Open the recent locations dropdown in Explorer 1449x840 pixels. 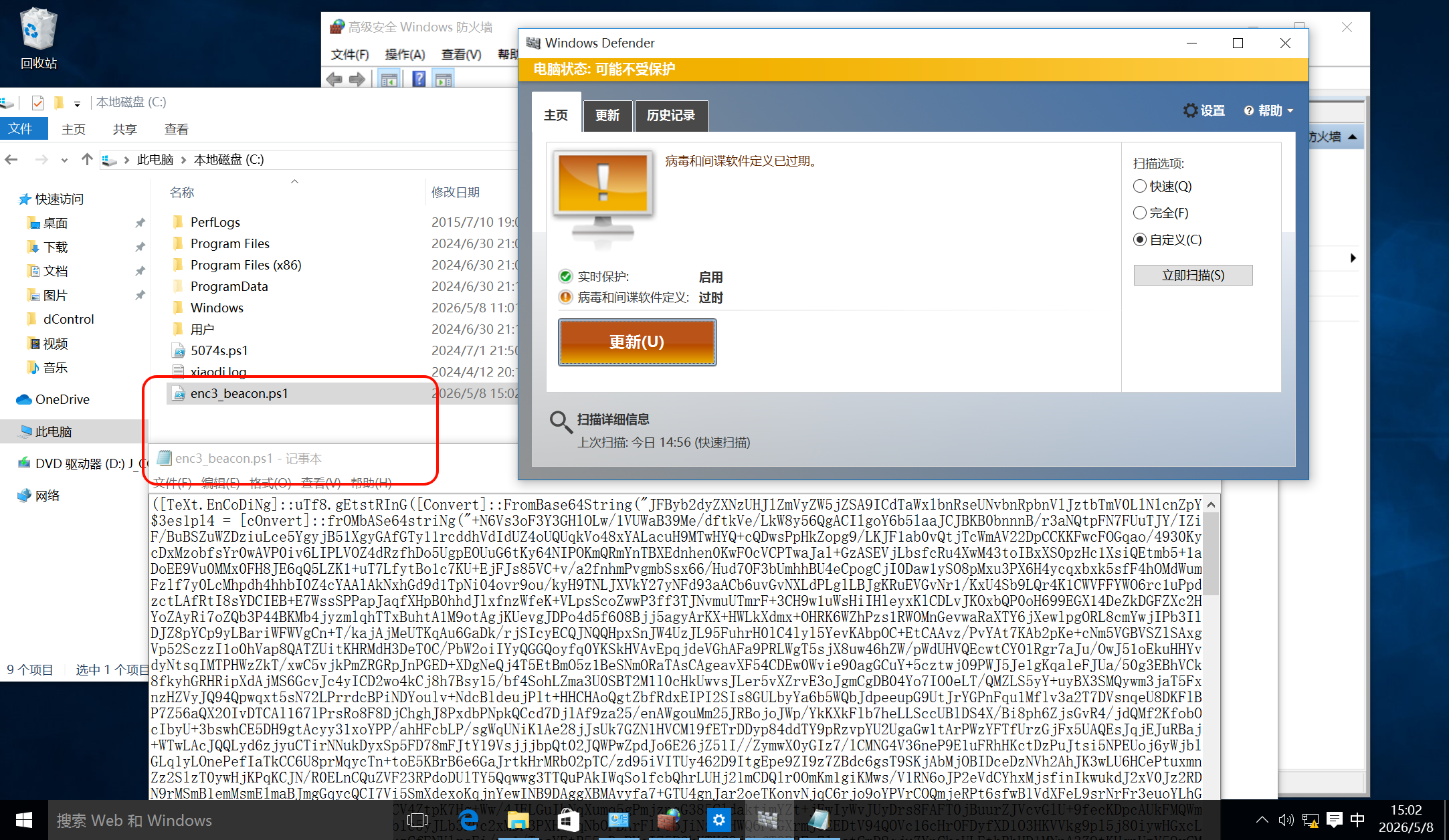point(64,160)
